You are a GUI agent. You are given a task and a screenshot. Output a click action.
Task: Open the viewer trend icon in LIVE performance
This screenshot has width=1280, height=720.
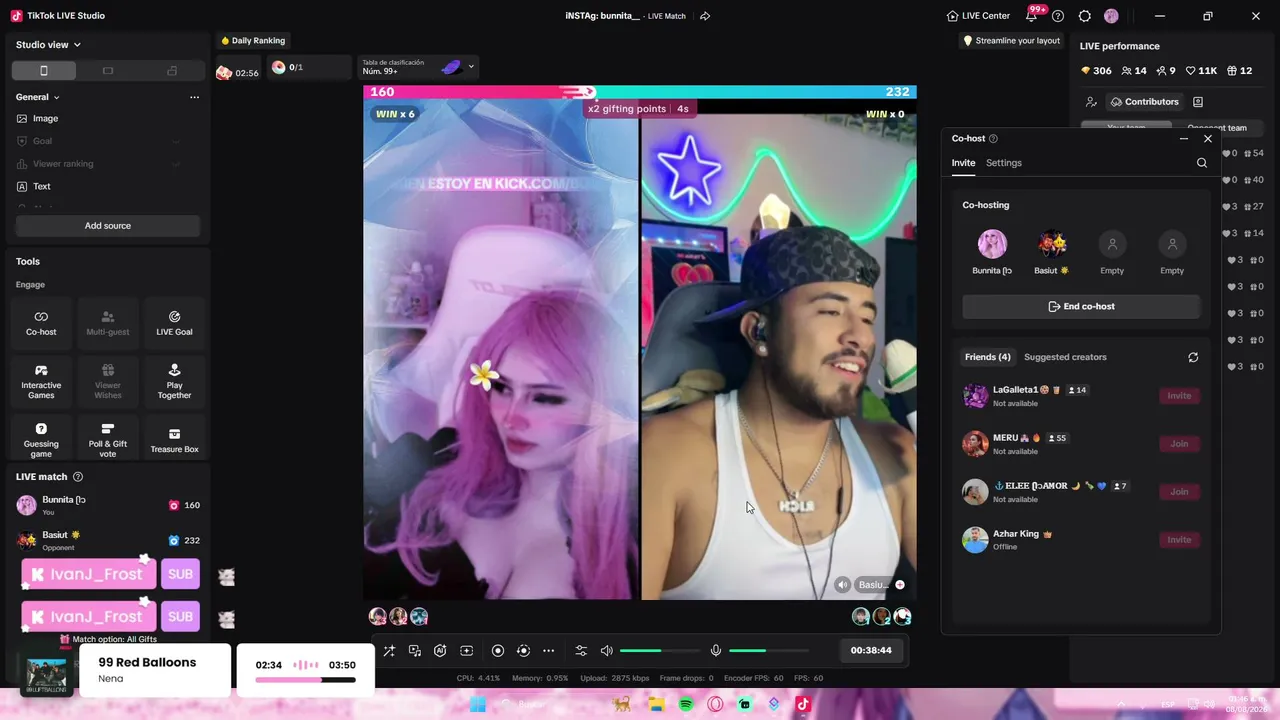(1091, 102)
